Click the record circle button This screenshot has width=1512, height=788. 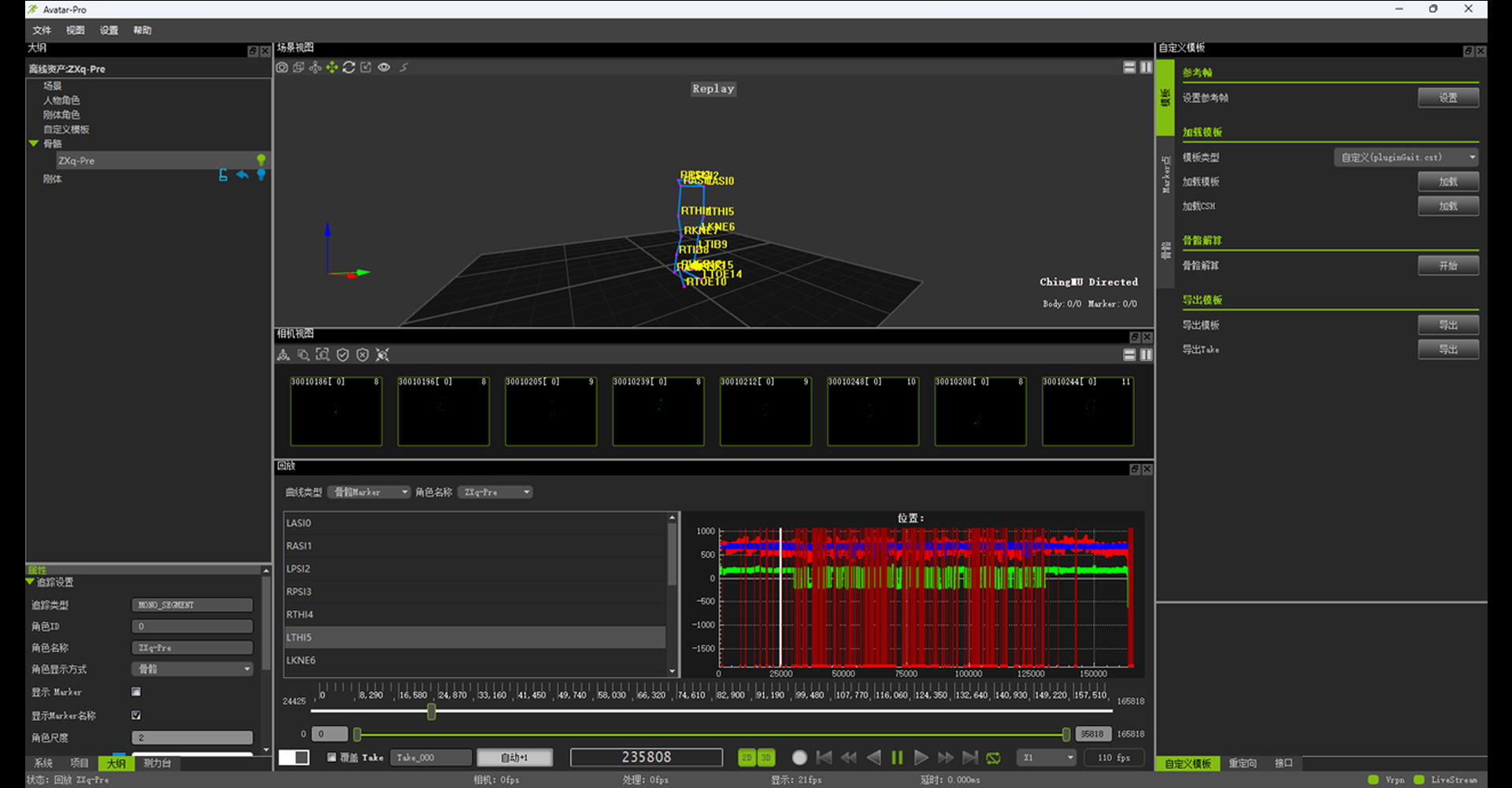pyautogui.click(x=799, y=757)
